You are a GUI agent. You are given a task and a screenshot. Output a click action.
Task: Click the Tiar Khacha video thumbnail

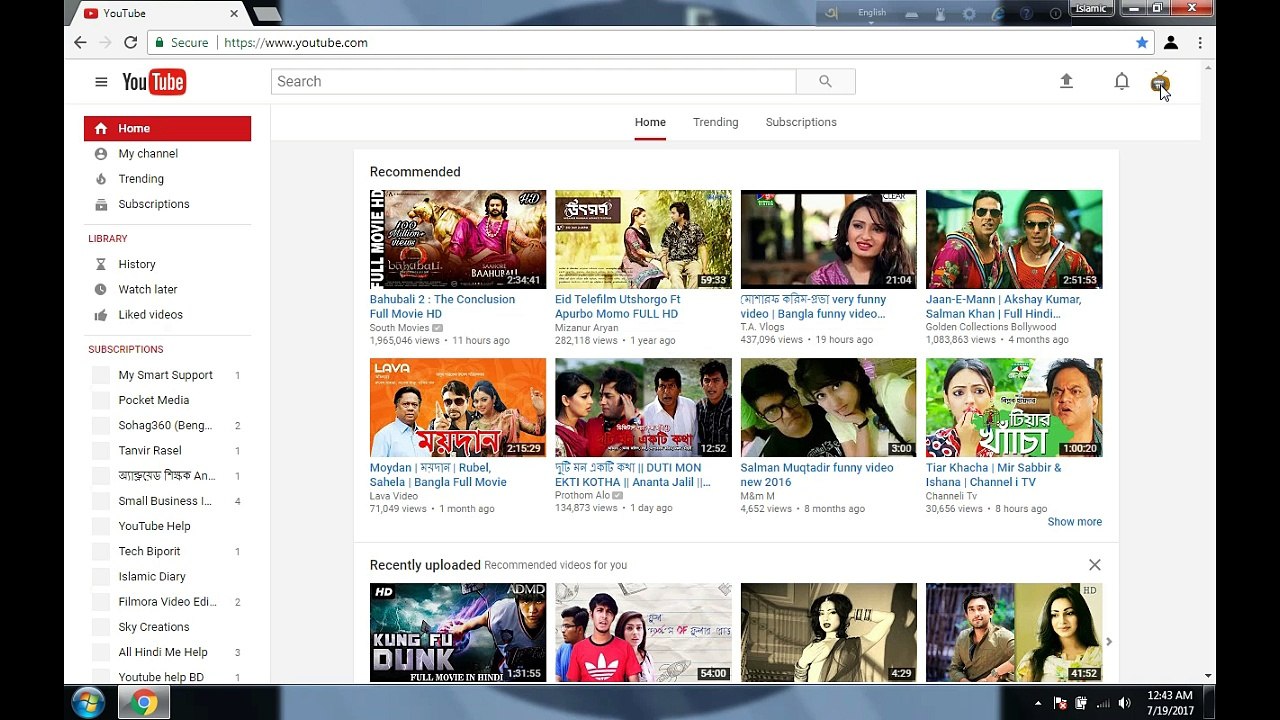[1014, 407]
